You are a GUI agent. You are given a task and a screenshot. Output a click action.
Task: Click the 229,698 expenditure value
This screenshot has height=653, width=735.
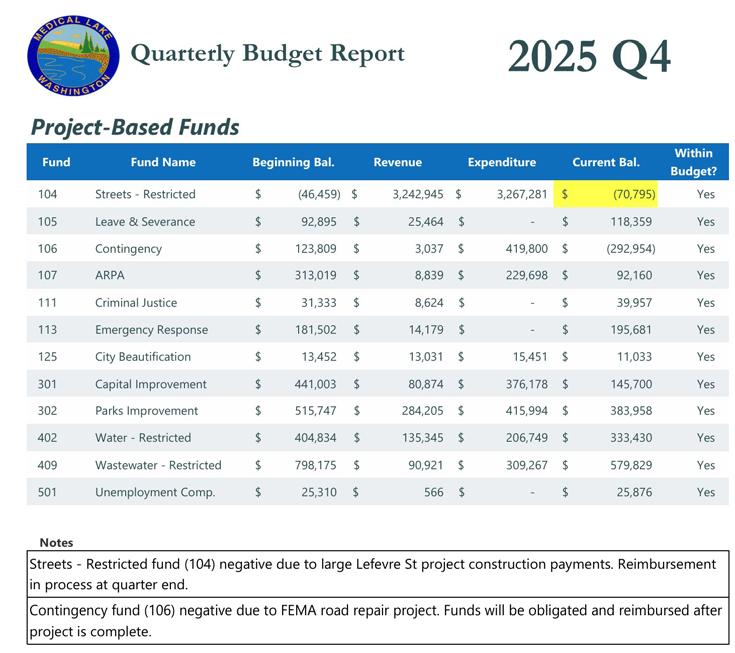(526, 275)
